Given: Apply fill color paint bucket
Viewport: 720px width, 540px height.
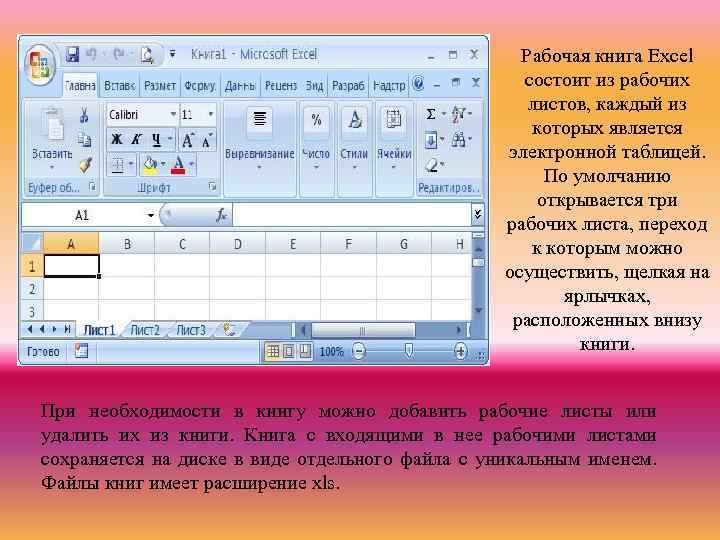Looking at the screenshot, I should tap(150, 165).
